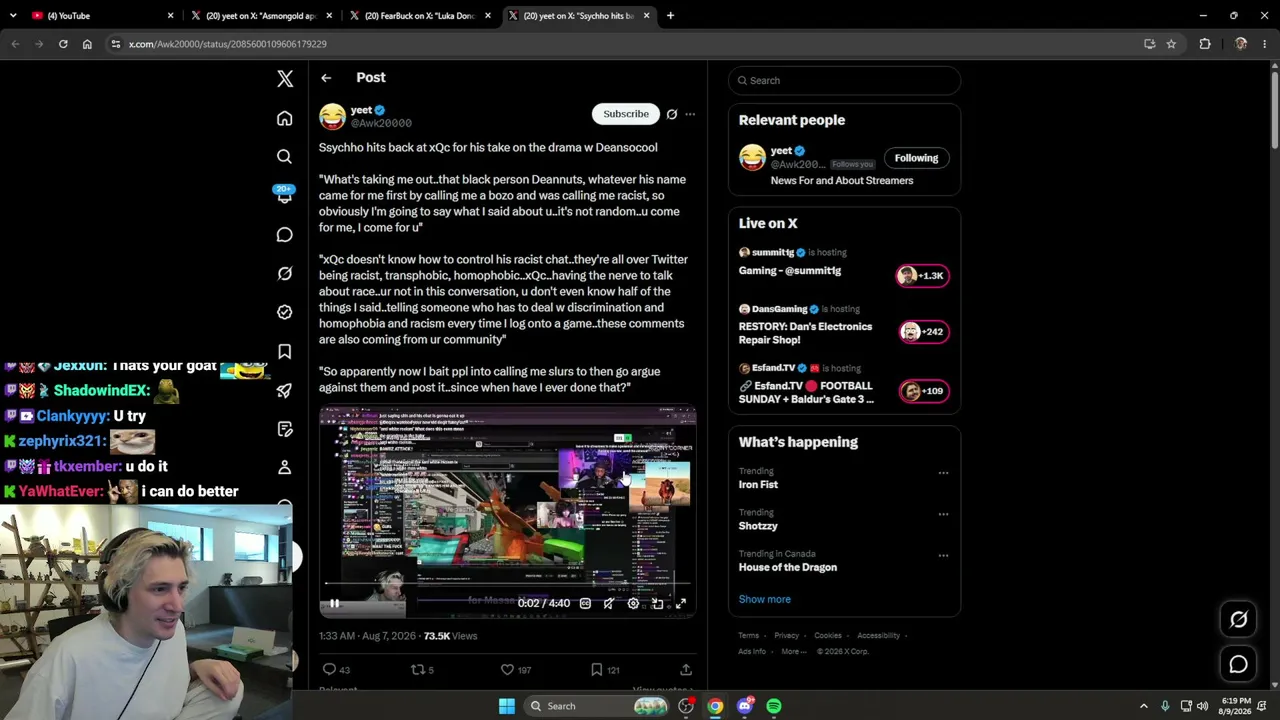Click Show more under What's happening

click(x=765, y=600)
